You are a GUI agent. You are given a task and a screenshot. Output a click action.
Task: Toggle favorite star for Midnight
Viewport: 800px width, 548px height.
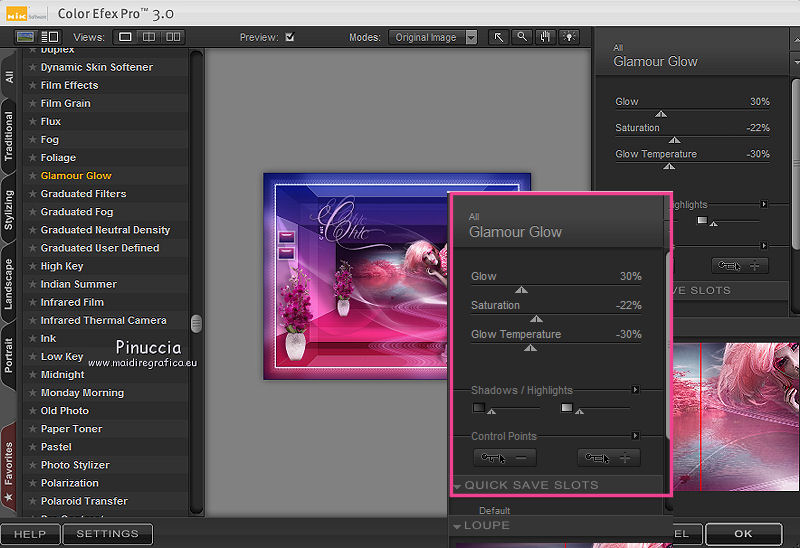pyautogui.click(x=33, y=375)
